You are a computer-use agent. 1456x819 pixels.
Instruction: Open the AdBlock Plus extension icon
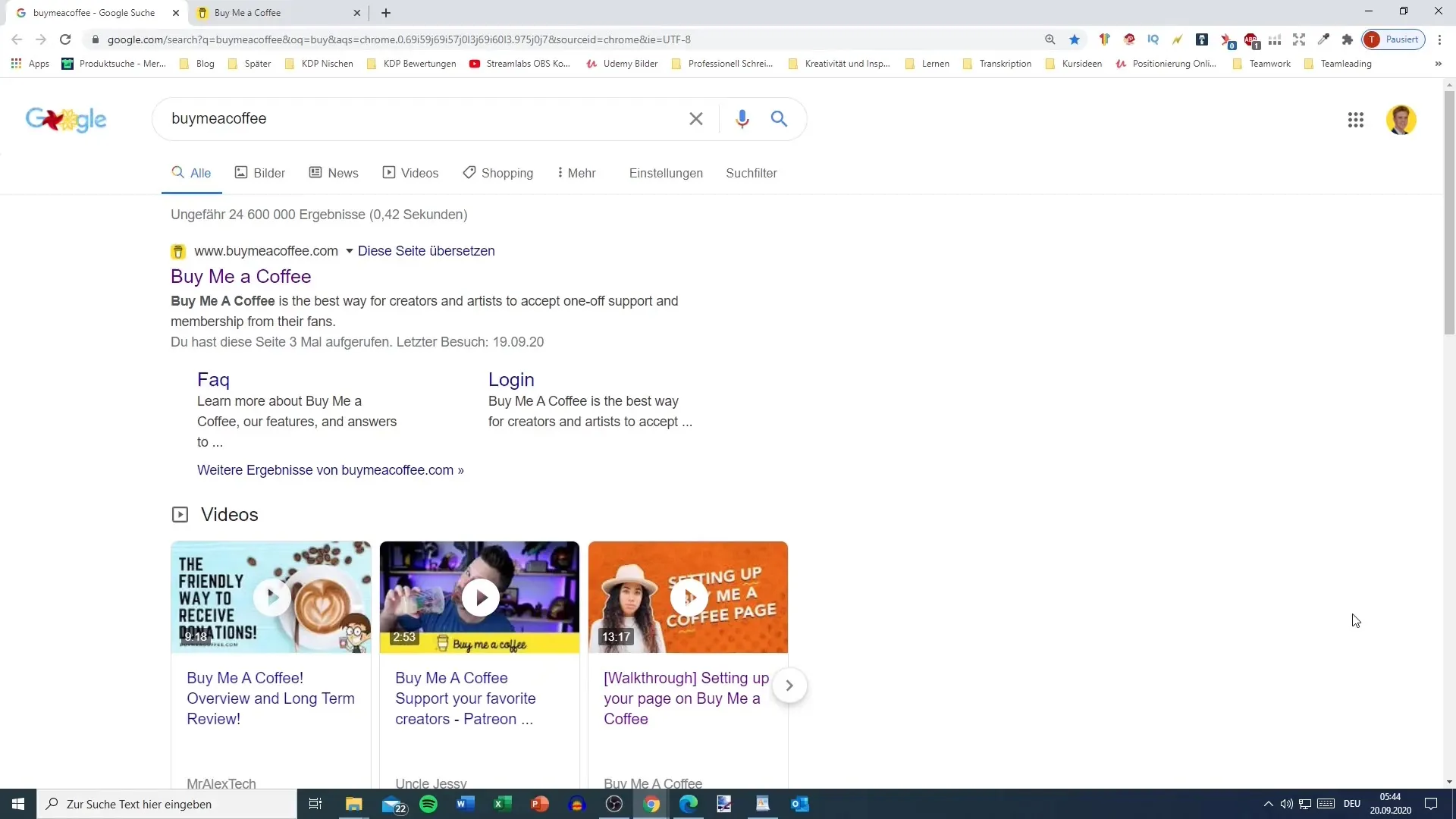click(1250, 39)
